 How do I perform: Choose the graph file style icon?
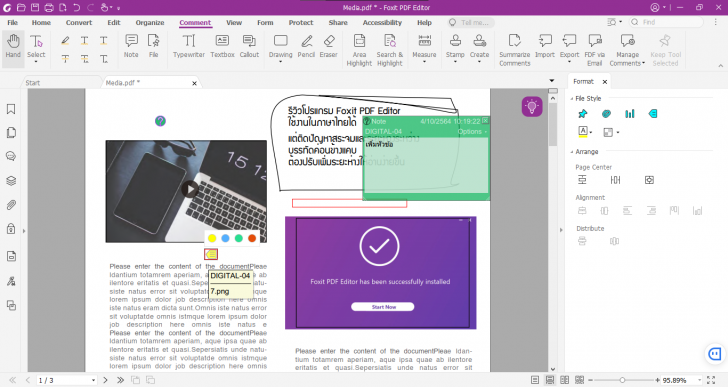[x=630, y=114]
